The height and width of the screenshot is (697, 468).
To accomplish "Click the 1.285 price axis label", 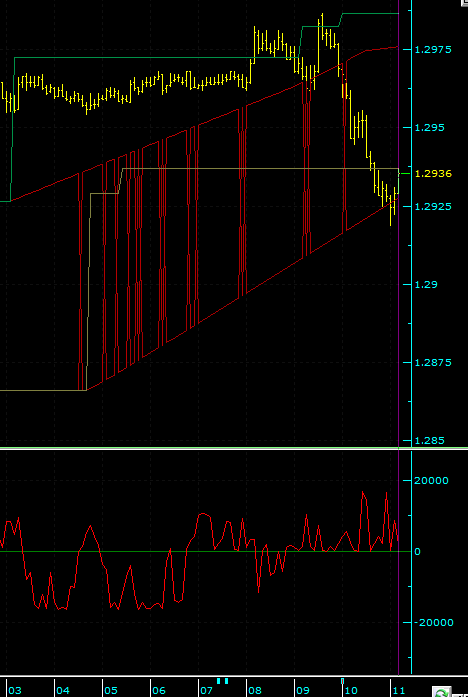I will tap(429, 441).
